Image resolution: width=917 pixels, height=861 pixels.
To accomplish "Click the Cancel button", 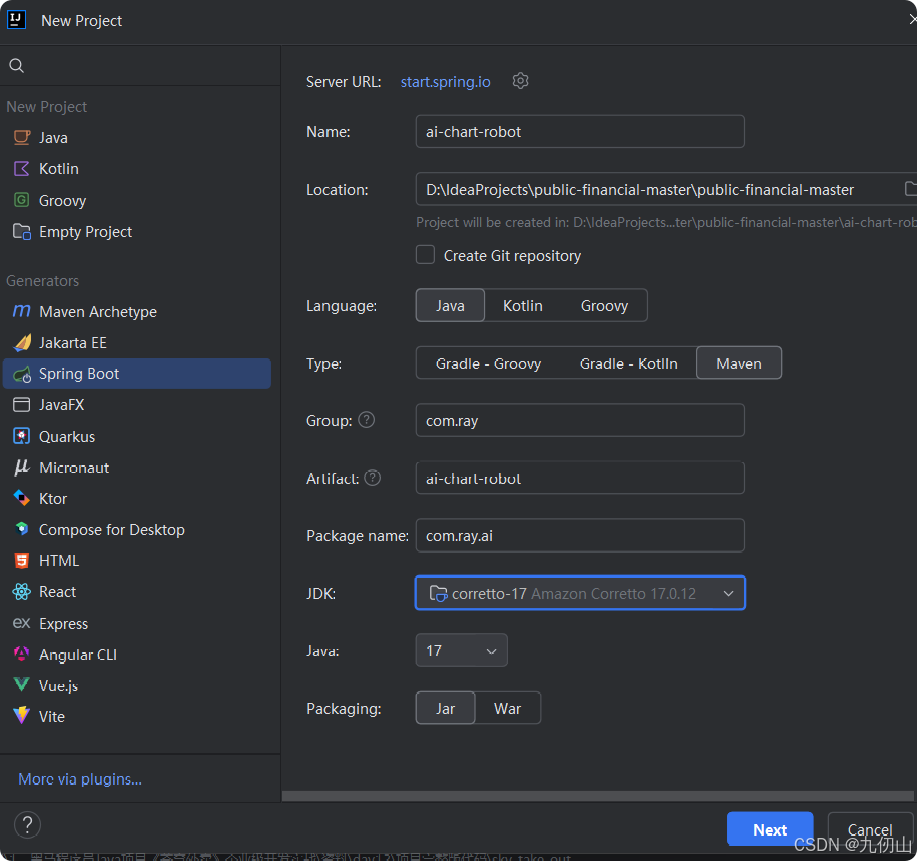I will tap(870, 829).
